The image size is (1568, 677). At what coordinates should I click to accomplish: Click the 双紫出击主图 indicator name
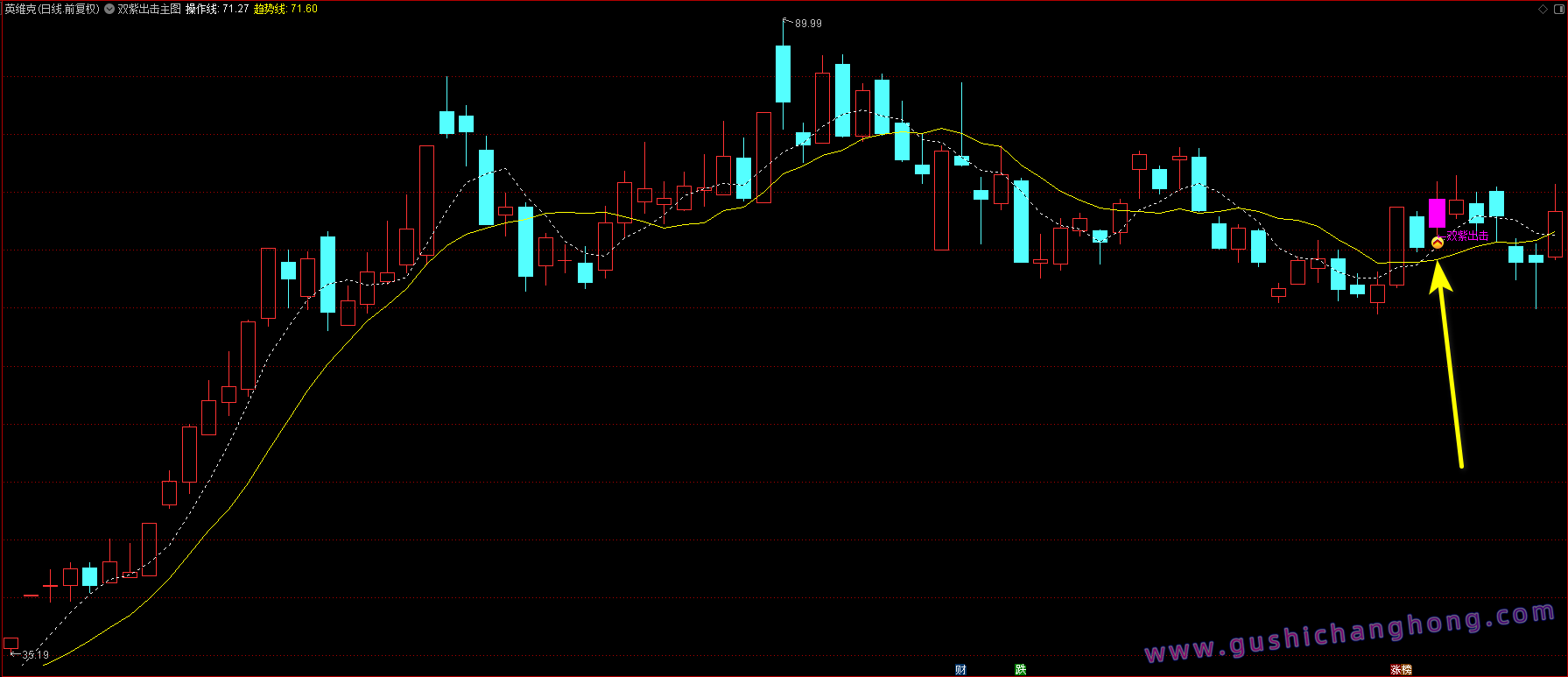pos(150,9)
